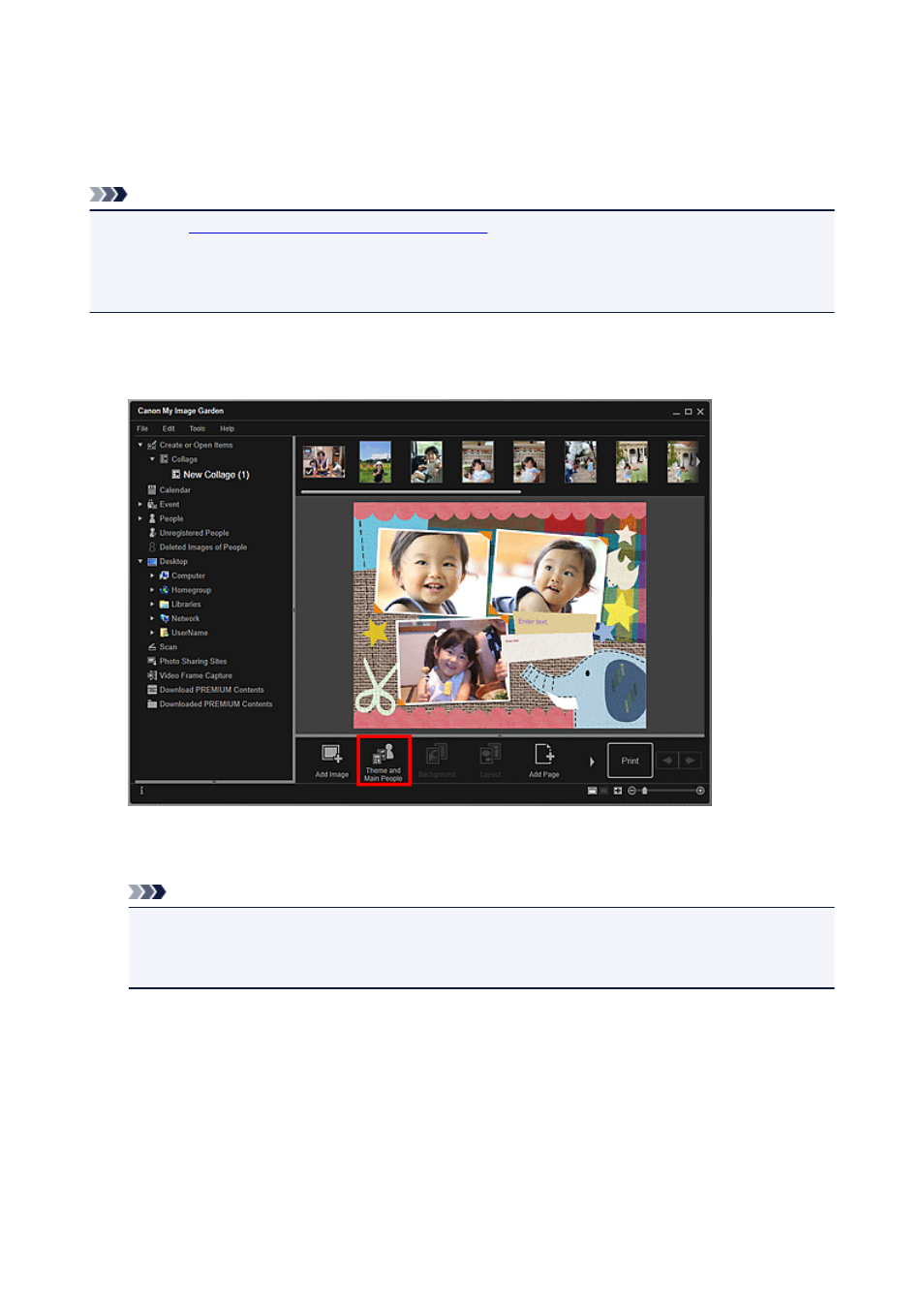Screen dimensions: 924x1308
Task: Open the Calendar view icon
Action: 152,490
